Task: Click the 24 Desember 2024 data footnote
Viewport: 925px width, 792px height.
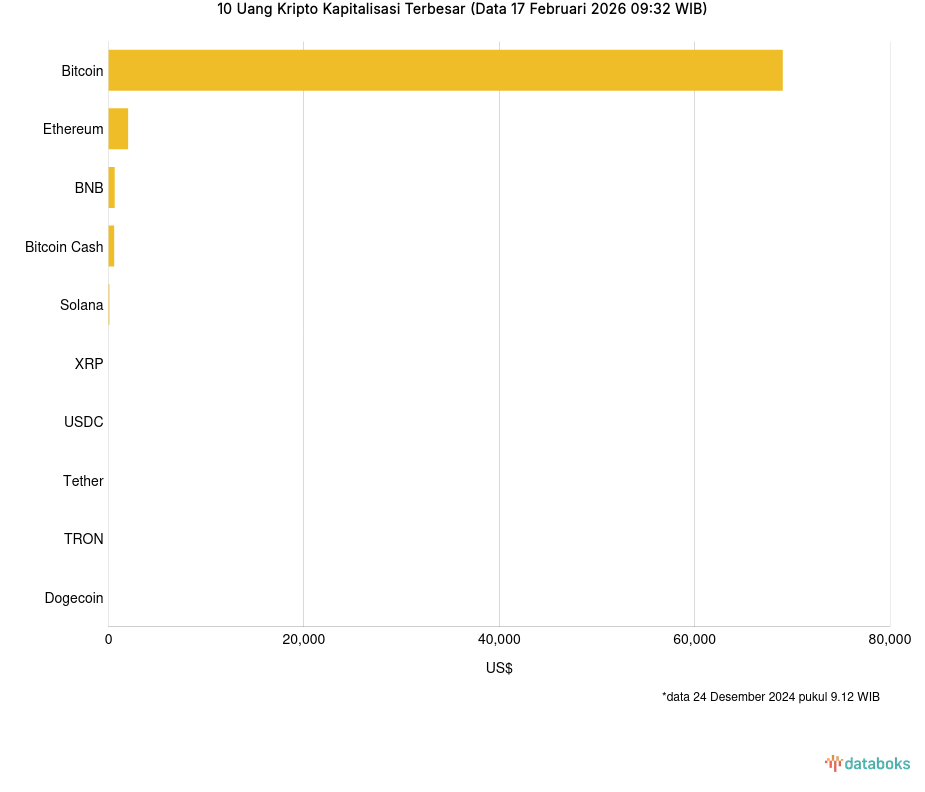Action: tap(770, 697)
